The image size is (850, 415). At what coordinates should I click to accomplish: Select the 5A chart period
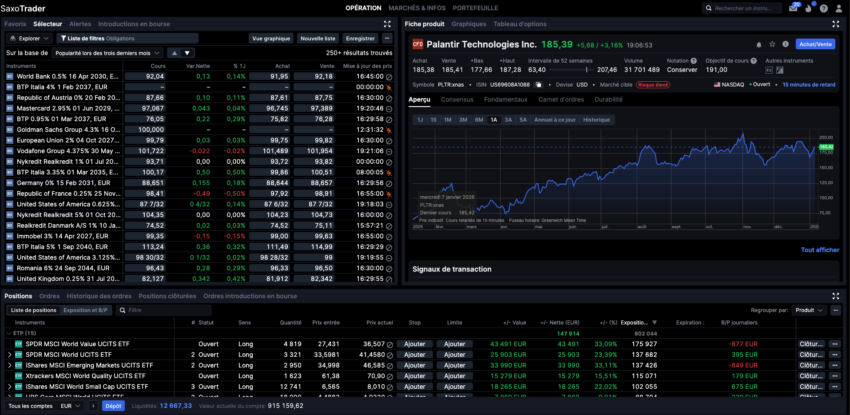tap(523, 120)
